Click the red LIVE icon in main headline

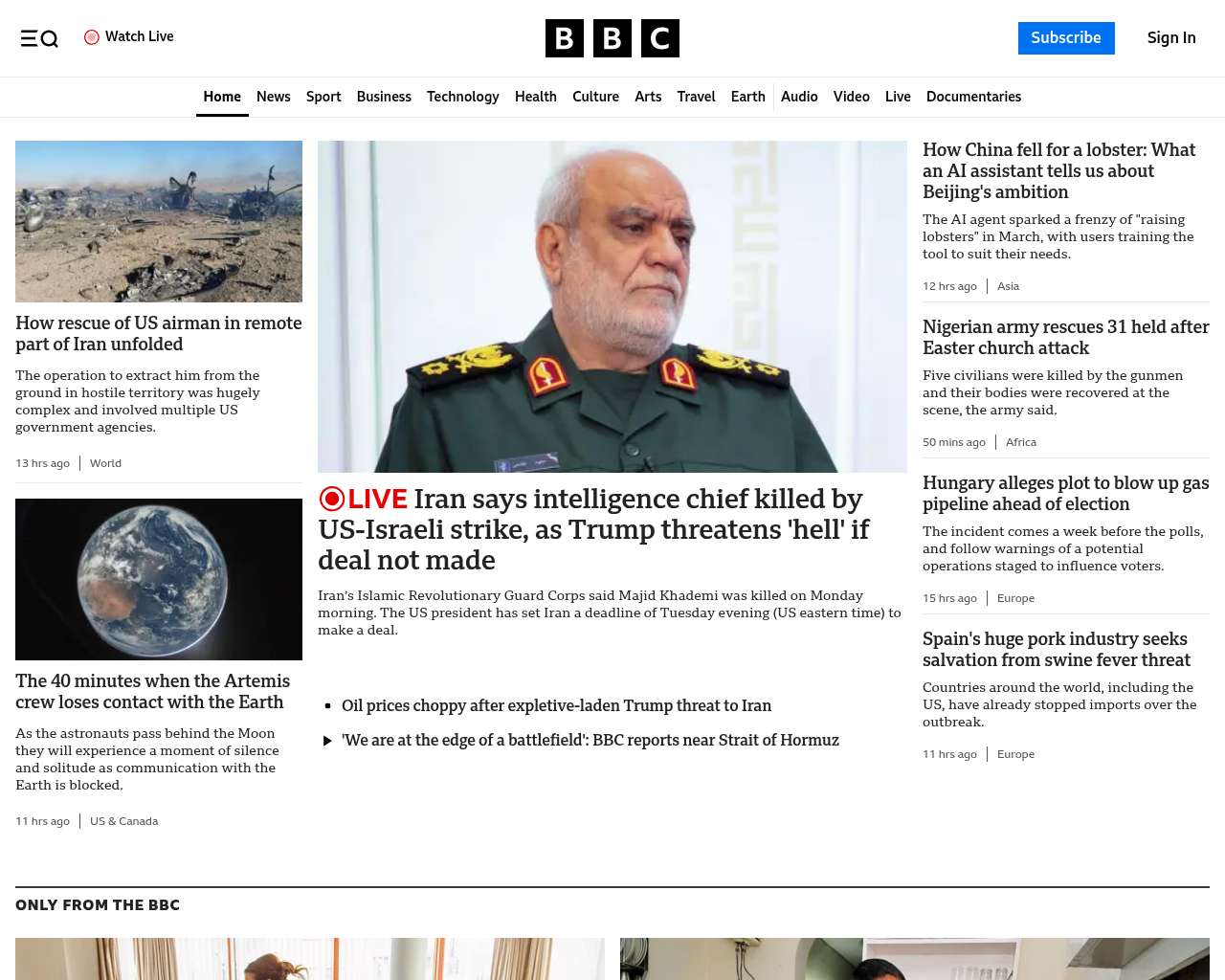pos(332,499)
